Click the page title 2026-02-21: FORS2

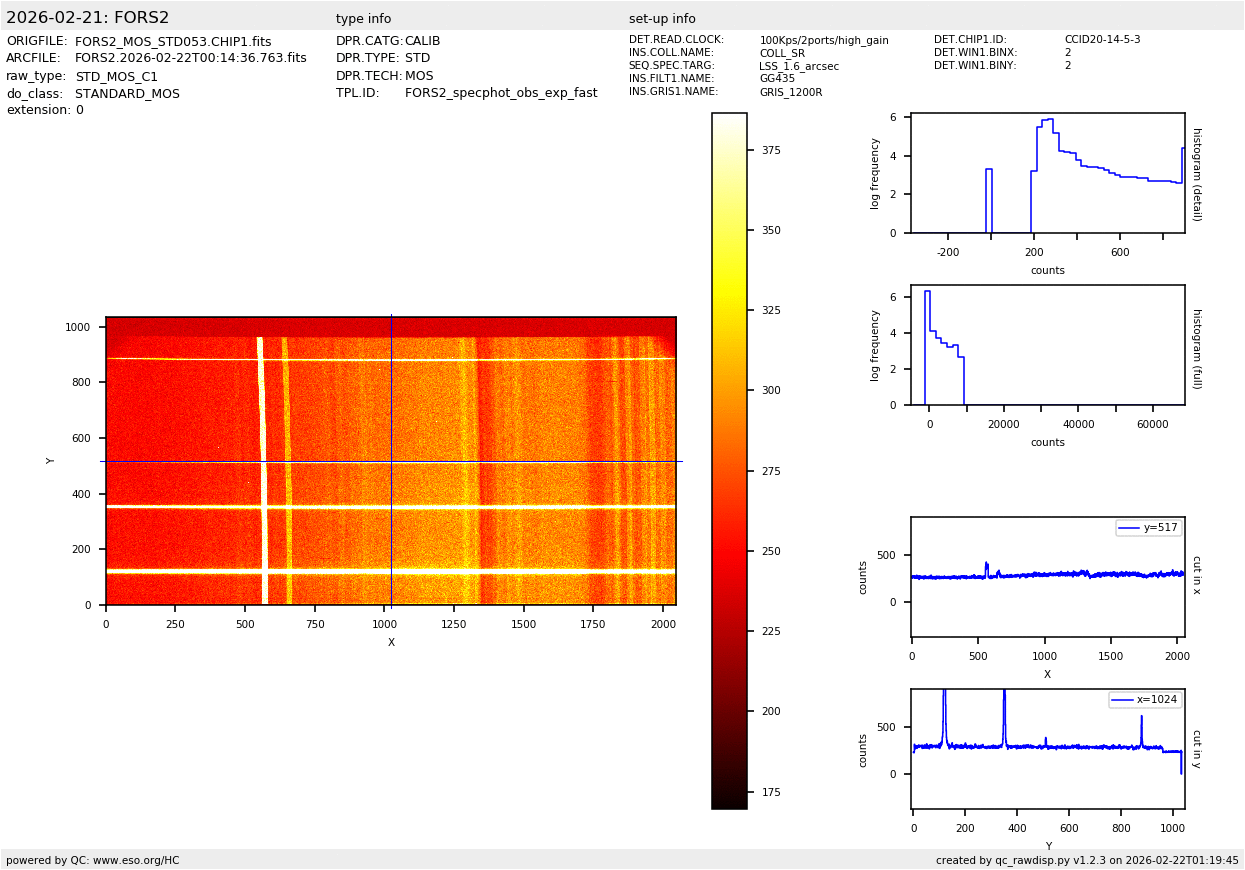(88, 18)
